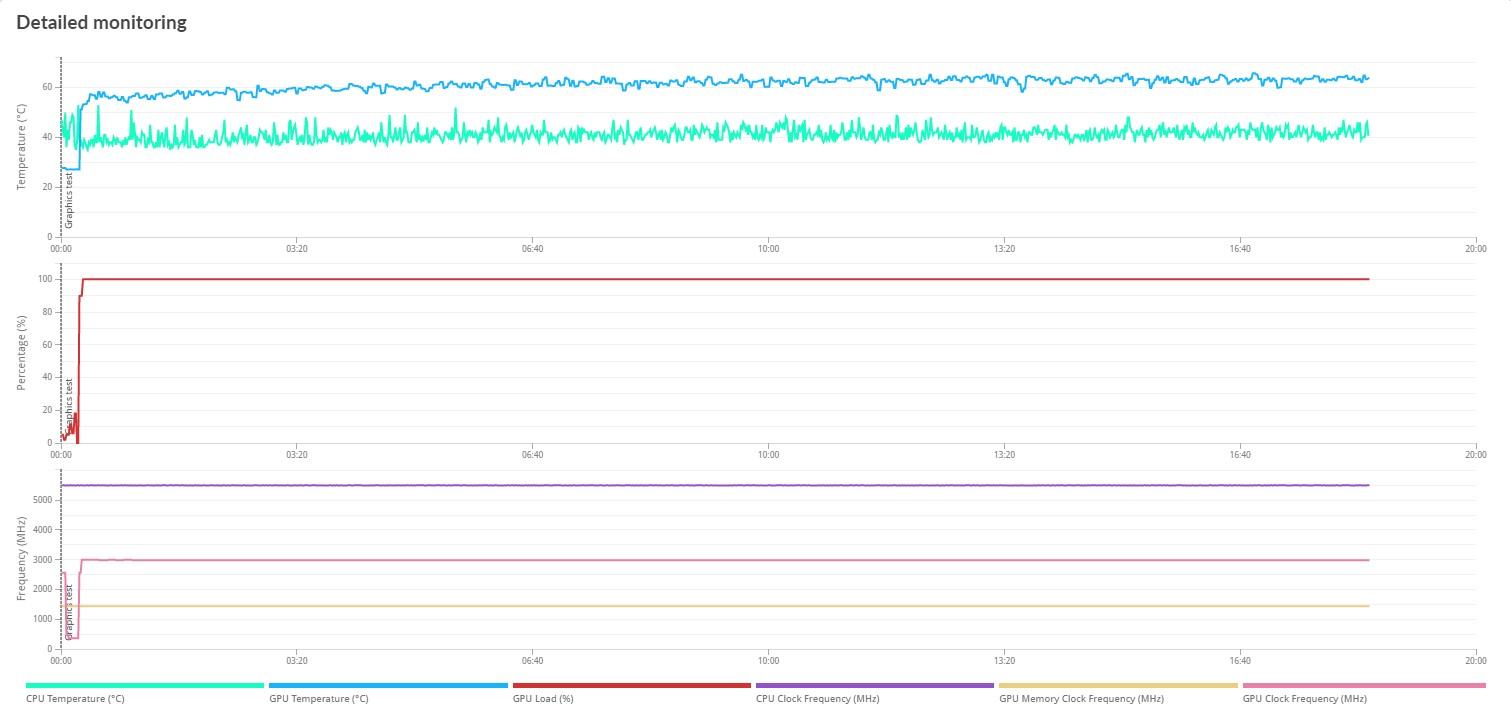This screenshot has width=1511, height=721.
Task: Click the 16:40 tick on the frequency chart
Action: 1240,661
